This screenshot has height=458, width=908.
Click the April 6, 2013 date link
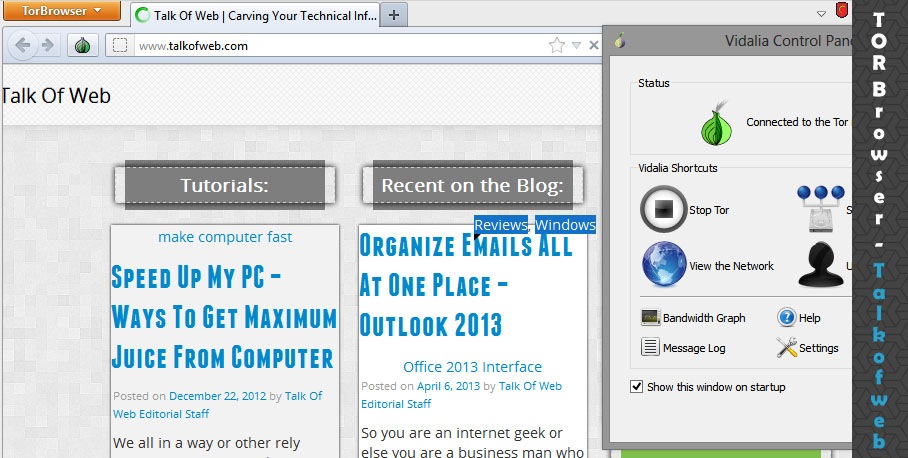coord(449,386)
